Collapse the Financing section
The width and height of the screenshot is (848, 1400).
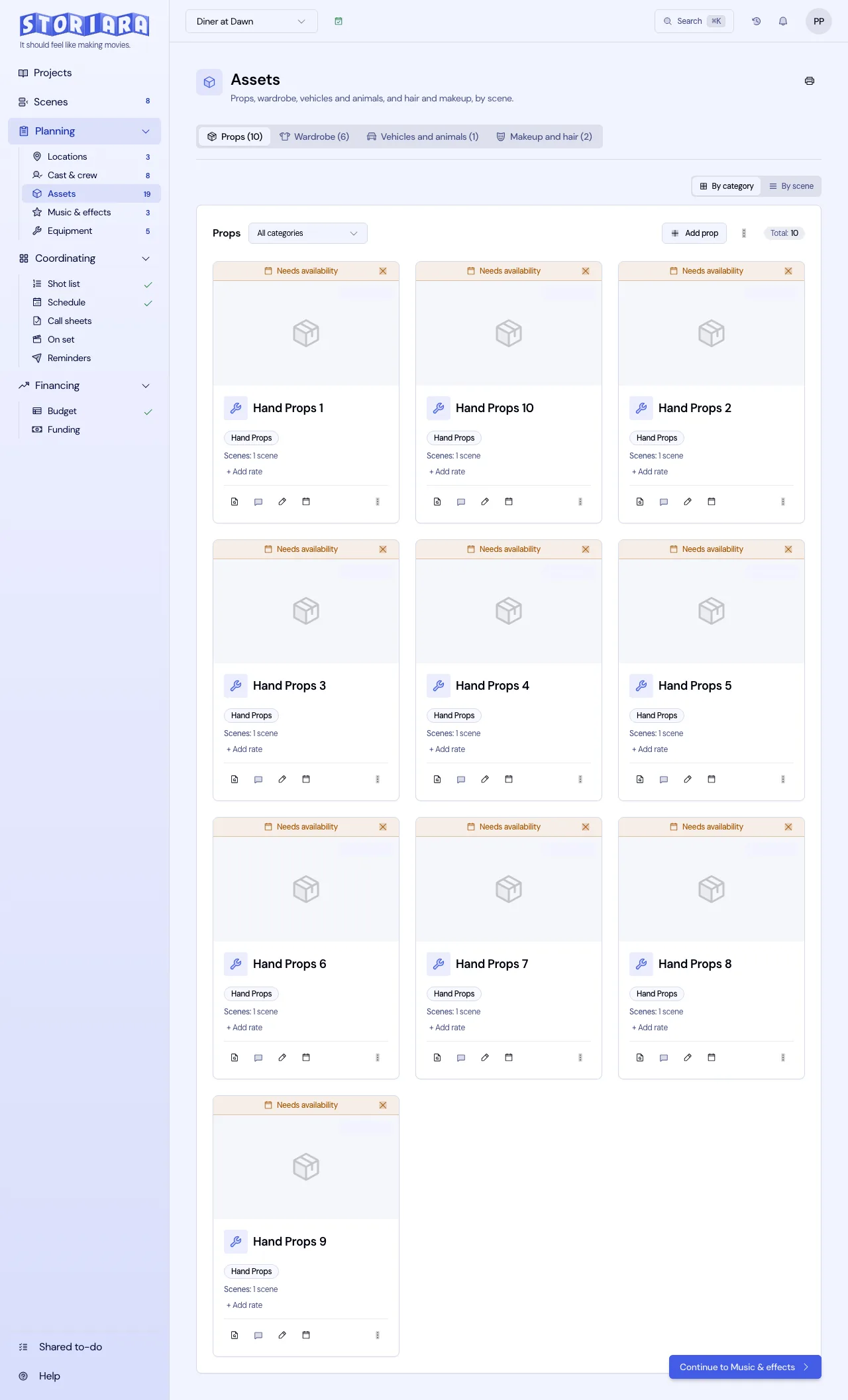point(85,386)
